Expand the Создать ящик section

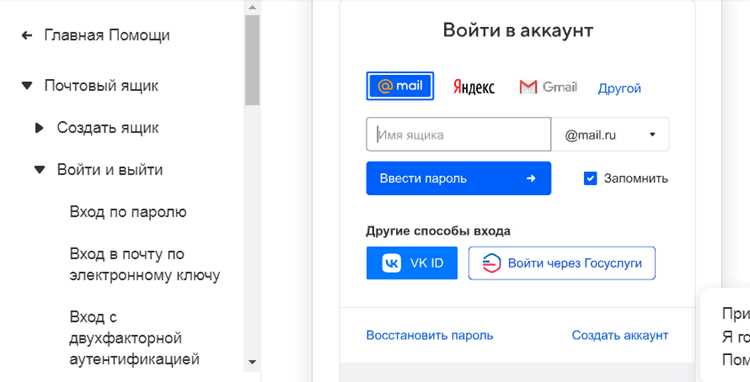(x=40, y=128)
